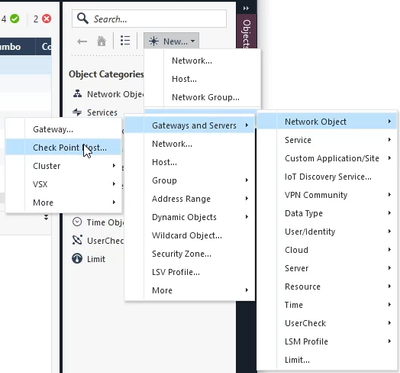
Task: Open the Network Objects category icon
Action: pos(77,94)
